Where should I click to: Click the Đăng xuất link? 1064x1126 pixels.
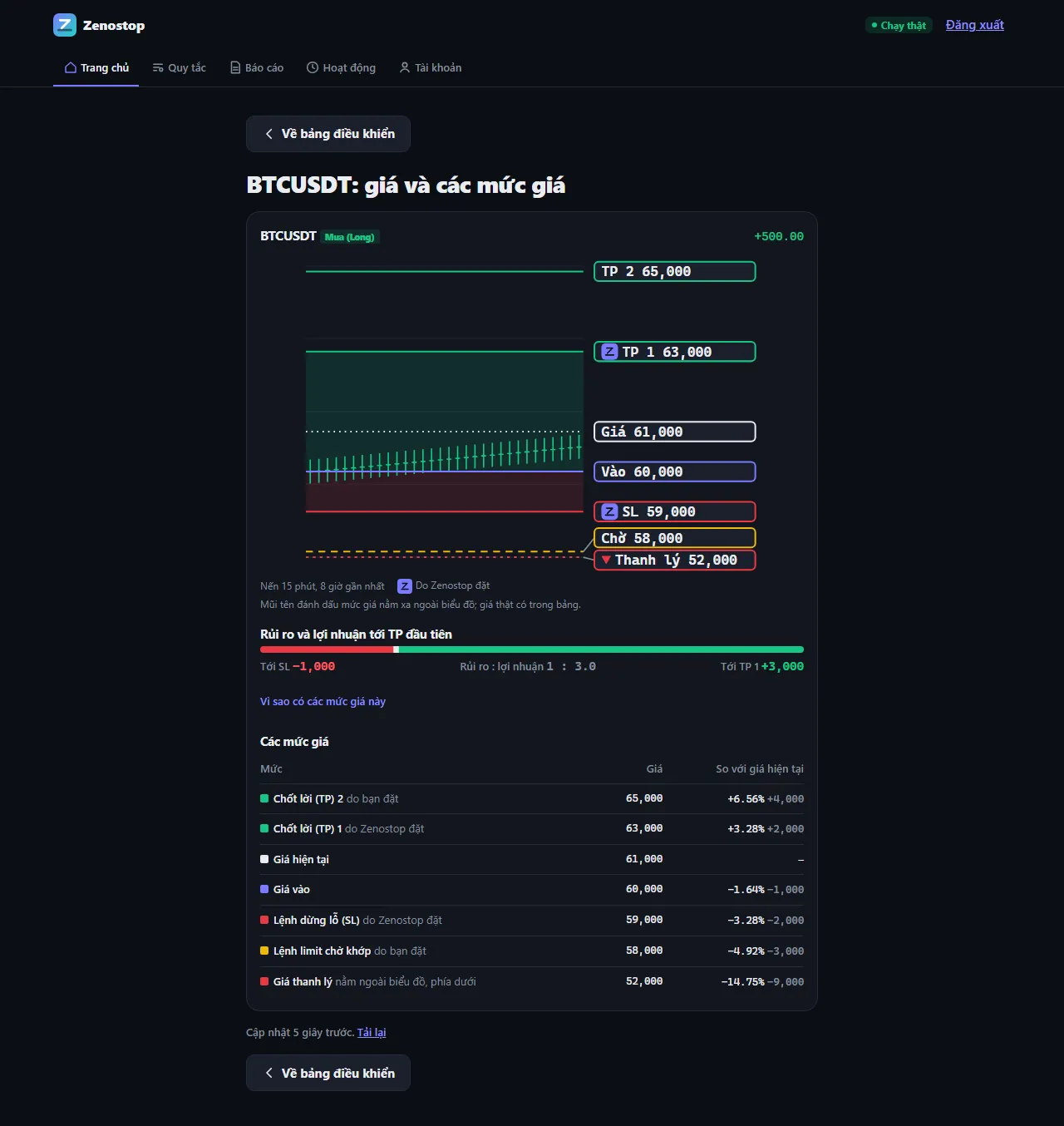click(x=975, y=25)
